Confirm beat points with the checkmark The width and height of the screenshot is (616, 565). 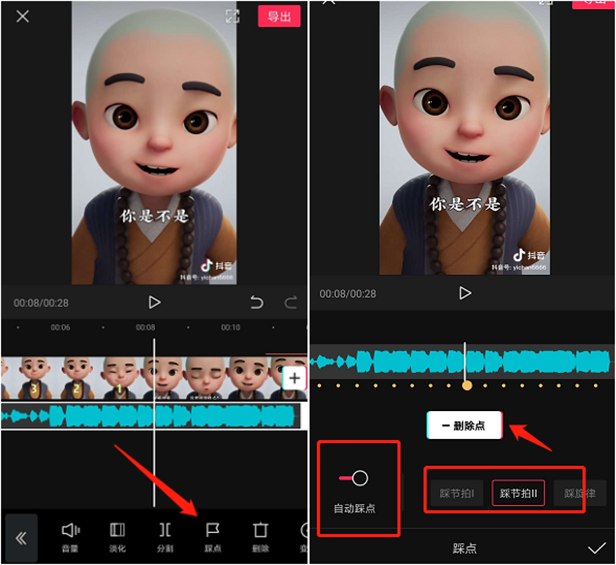coord(596,548)
